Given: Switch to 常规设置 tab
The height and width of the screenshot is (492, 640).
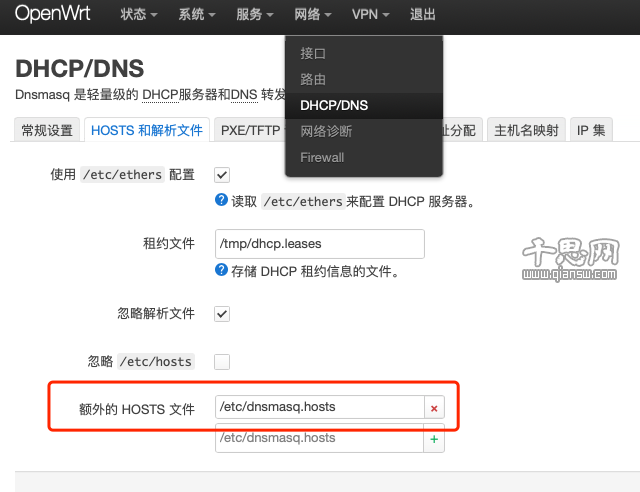Looking at the screenshot, I should pos(47,130).
